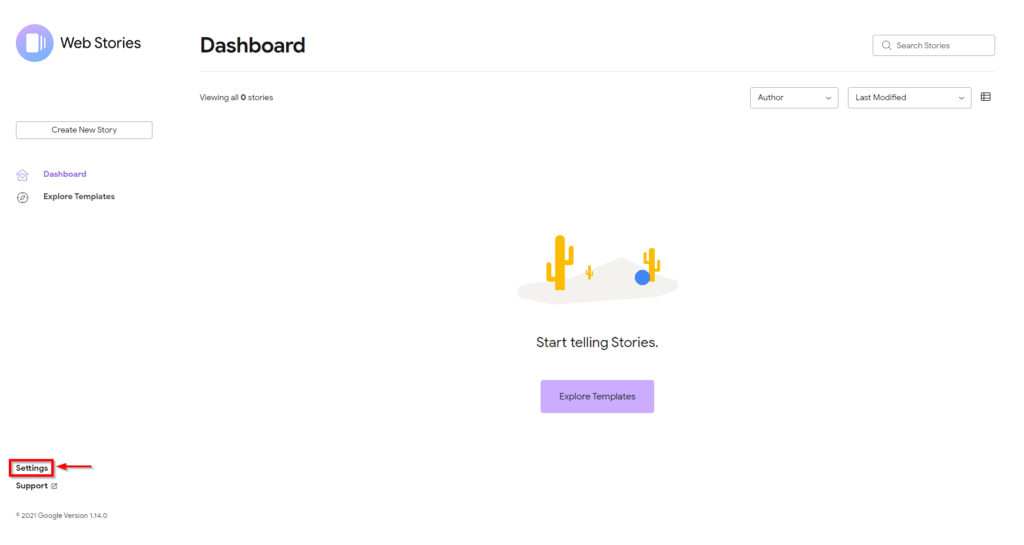
Task: Open the Settings link
Action: pyautogui.click(x=31, y=468)
